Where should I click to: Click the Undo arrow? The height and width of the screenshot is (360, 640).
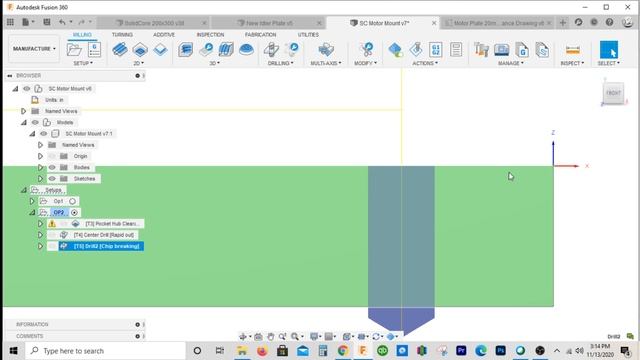(62, 22)
